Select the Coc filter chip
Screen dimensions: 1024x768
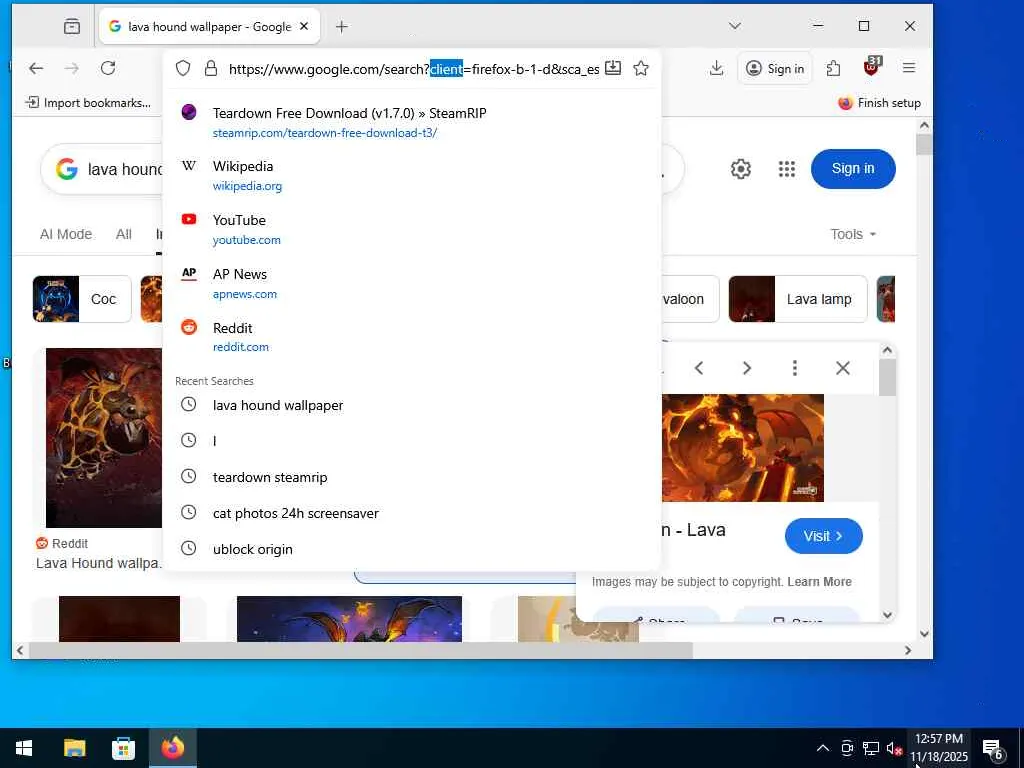[82, 299]
